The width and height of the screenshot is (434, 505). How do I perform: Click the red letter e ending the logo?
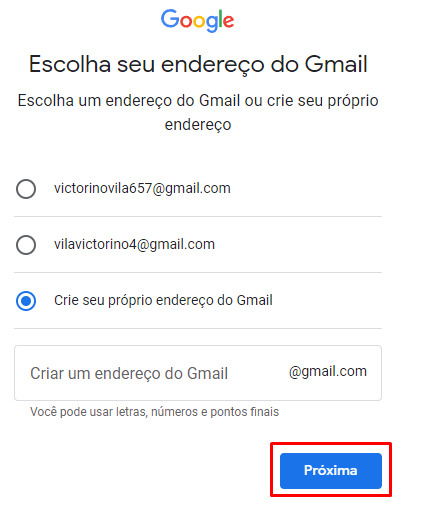[x=228, y=21]
